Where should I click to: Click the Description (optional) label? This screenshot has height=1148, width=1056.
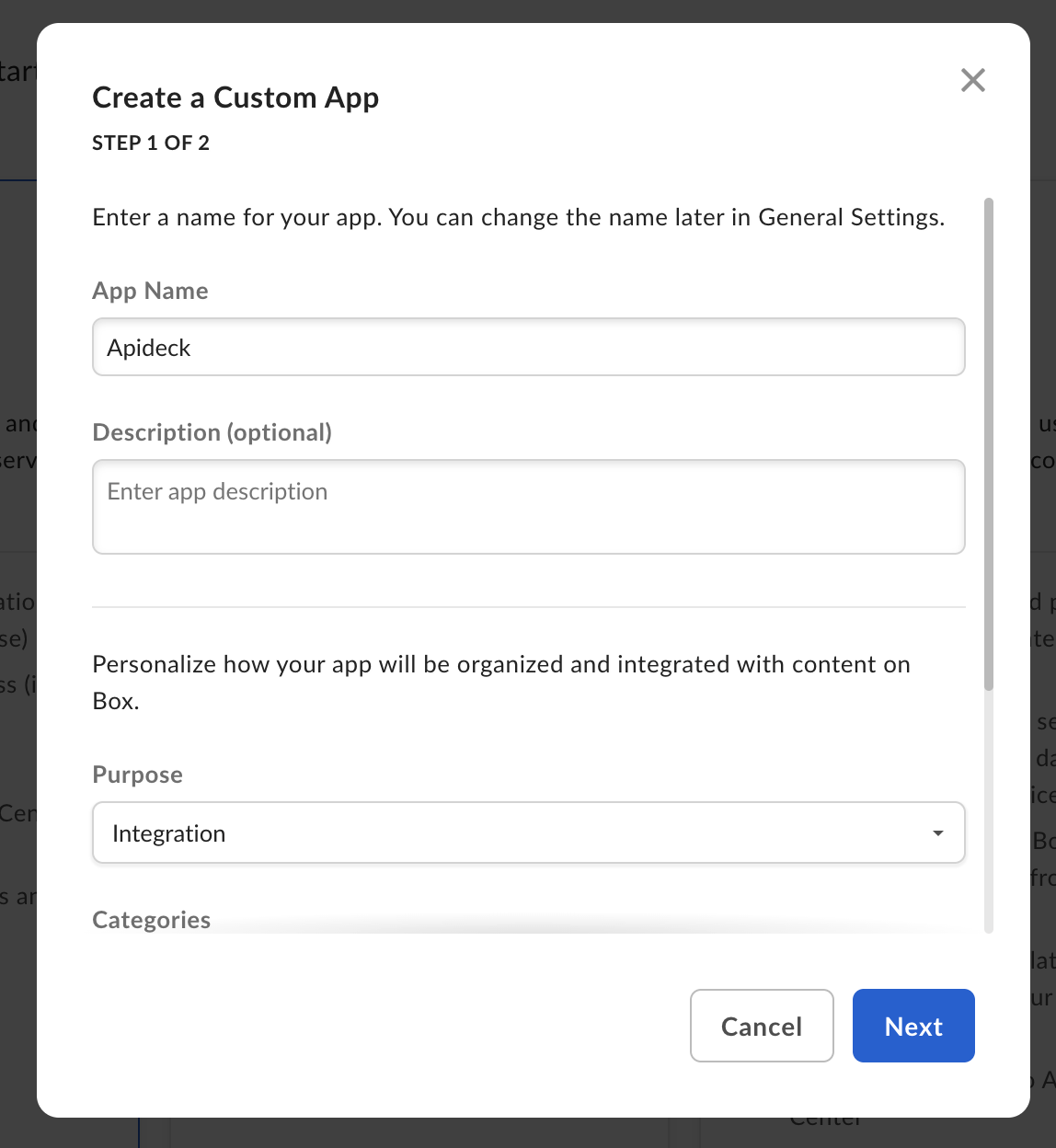(212, 431)
